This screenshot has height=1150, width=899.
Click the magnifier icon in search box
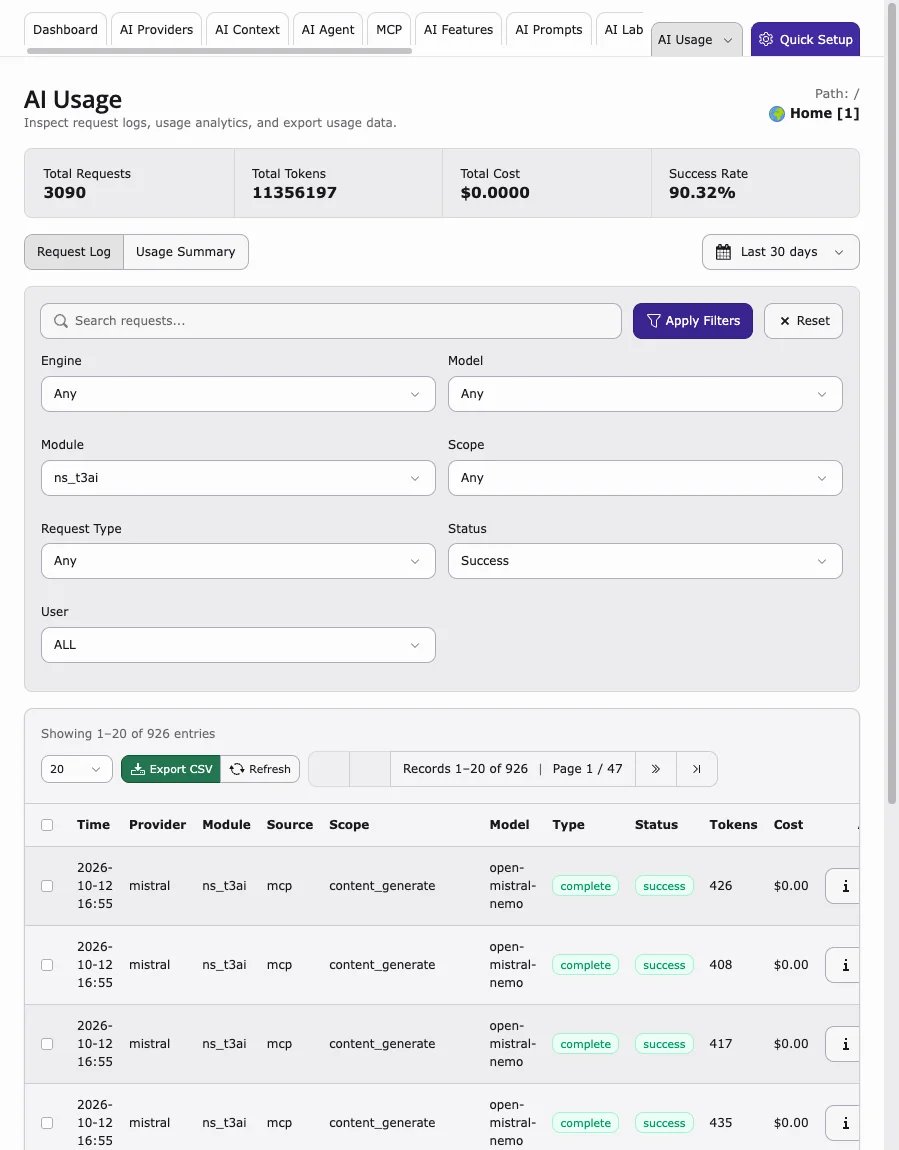(61, 321)
